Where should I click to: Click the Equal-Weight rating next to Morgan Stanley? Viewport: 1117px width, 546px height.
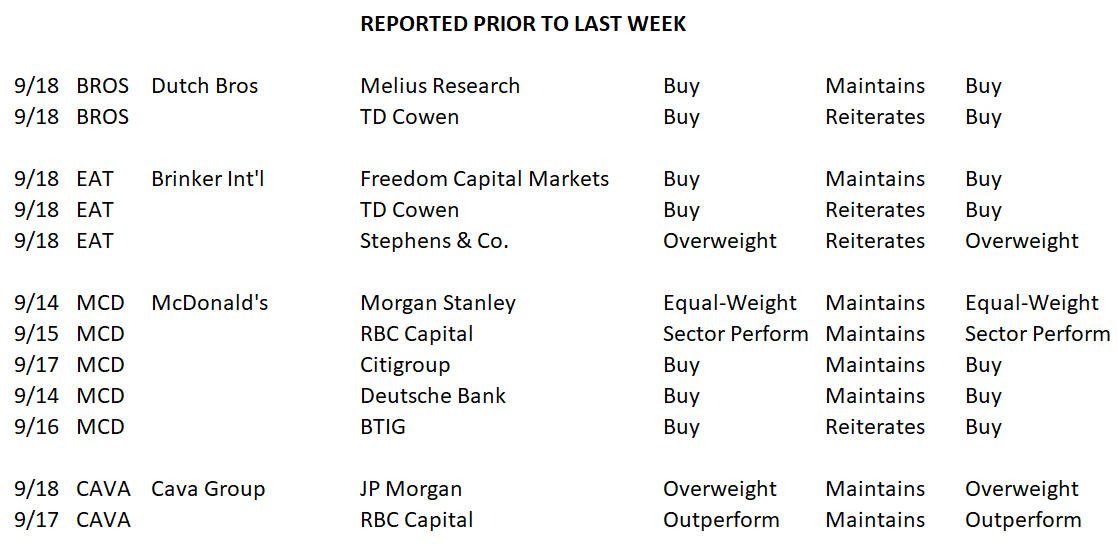[729, 303]
